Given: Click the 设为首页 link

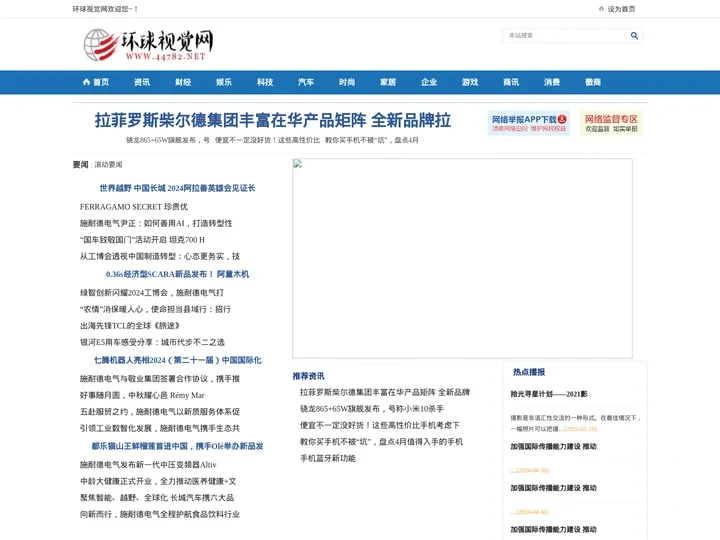Looking at the screenshot, I should [621, 9].
